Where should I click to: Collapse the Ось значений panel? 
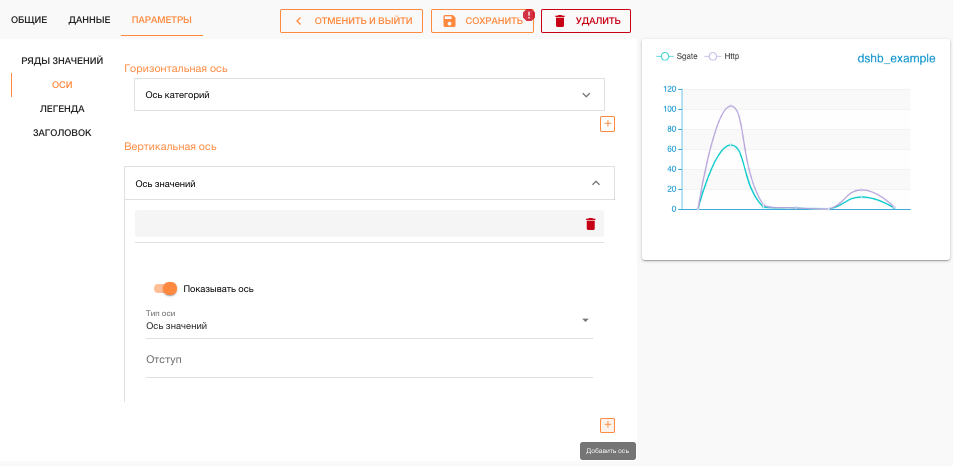[596, 183]
